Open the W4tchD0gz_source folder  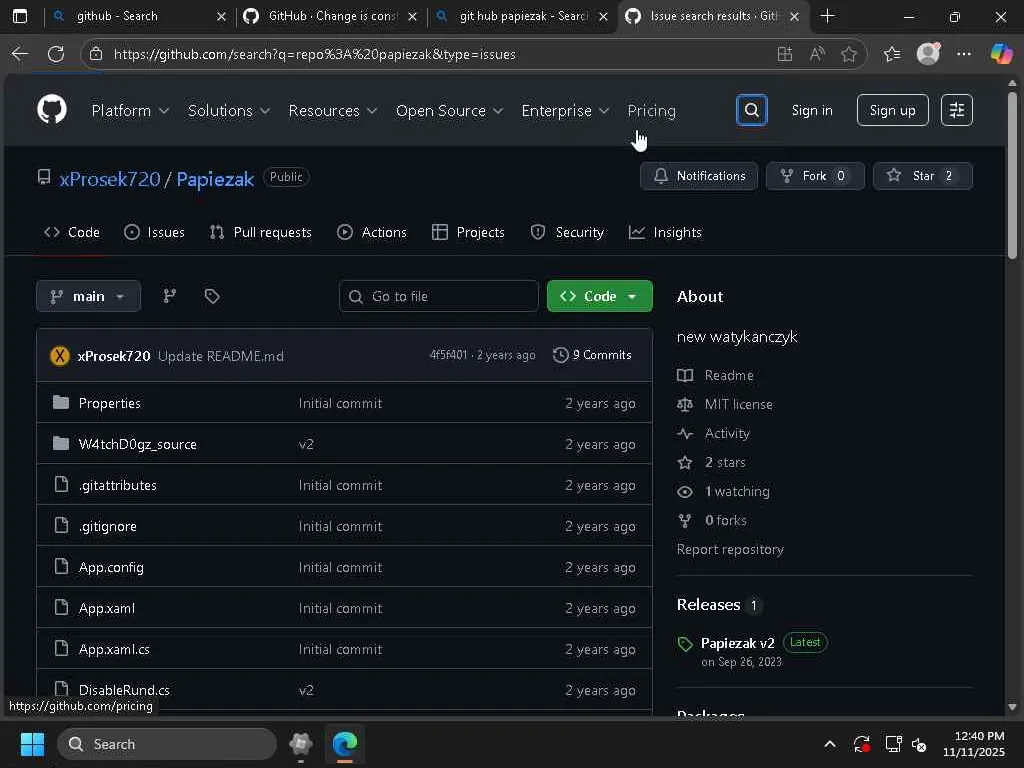pyautogui.click(x=137, y=444)
